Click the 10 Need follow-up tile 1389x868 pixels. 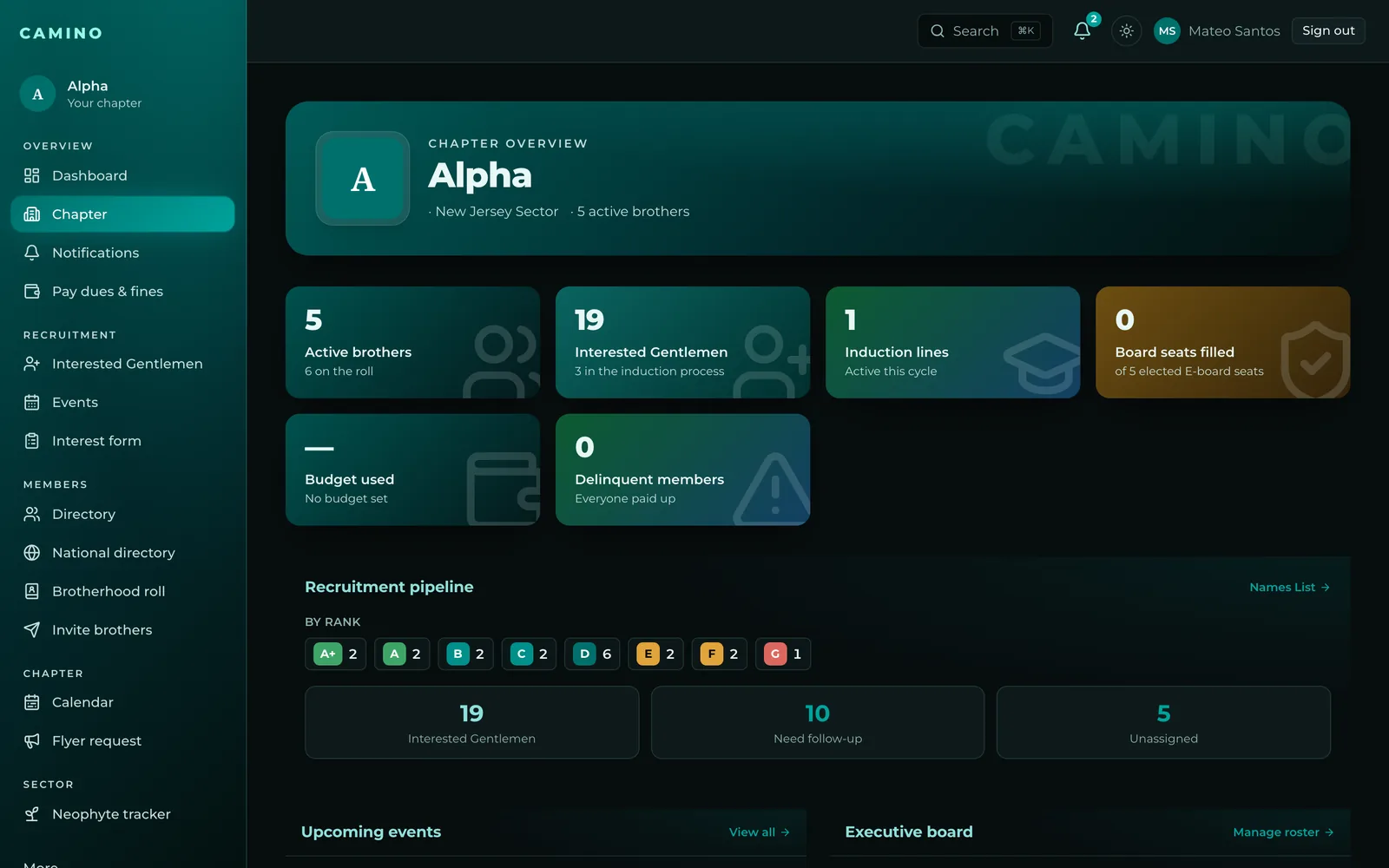click(818, 722)
